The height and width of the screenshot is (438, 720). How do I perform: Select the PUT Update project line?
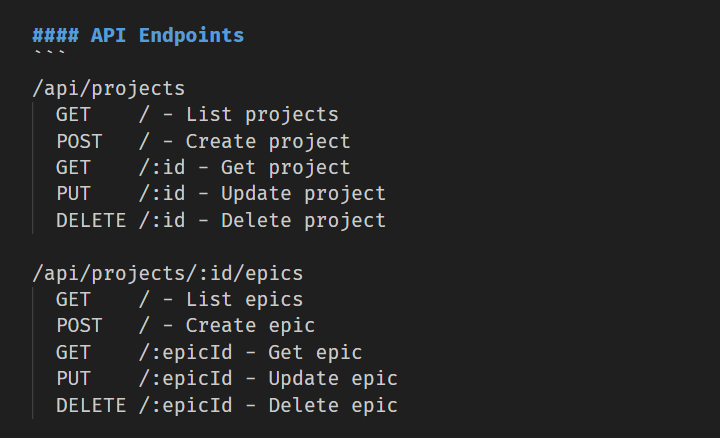(x=221, y=194)
